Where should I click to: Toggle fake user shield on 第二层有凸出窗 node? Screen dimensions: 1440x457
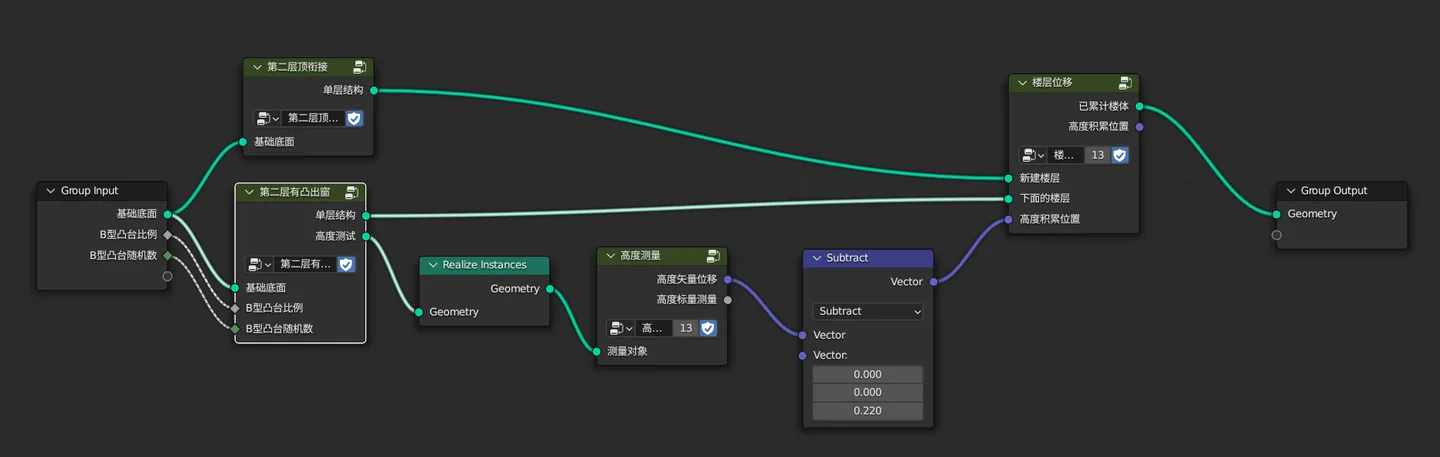pyautogui.click(x=346, y=264)
